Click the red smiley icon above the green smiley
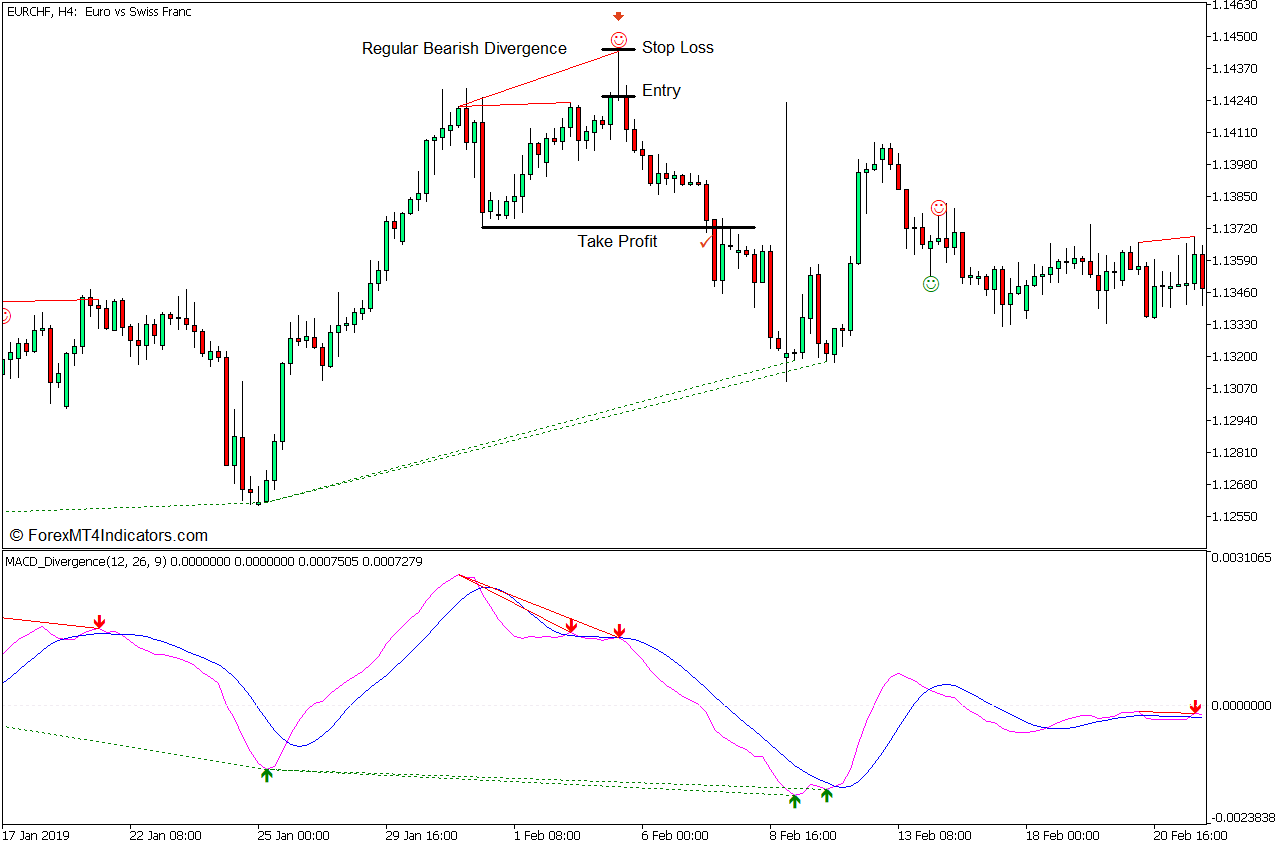Image resolution: width=1276 pixels, height=848 pixels. pos(938,208)
